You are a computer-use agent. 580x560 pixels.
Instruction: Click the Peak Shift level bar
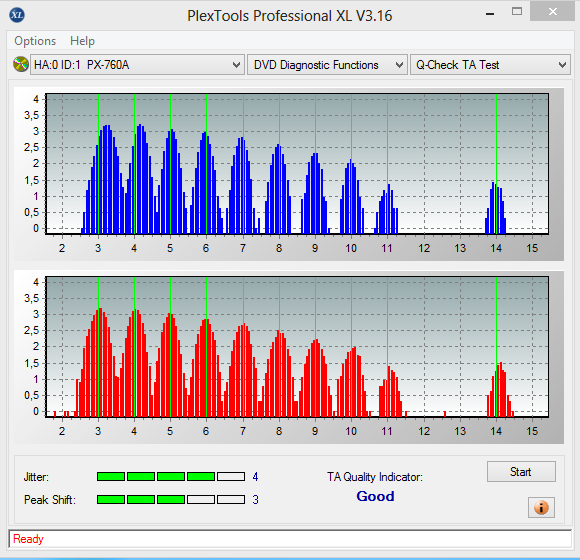coord(171,500)
